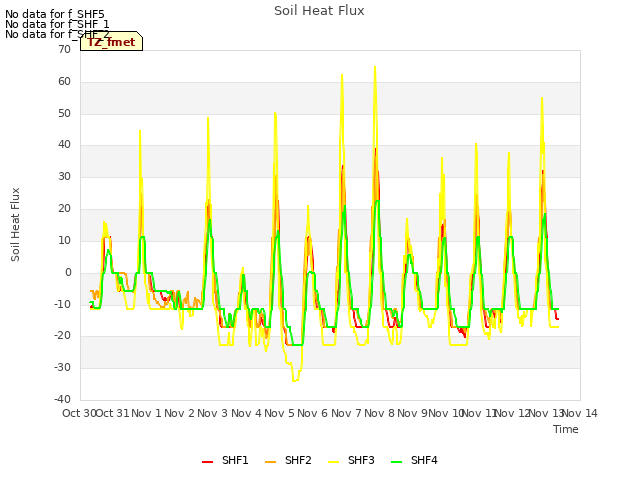This screenshot has height=480, width=640.
Task: Click the orange SHF2 legend swatch
Action: [x=270, y=462]
